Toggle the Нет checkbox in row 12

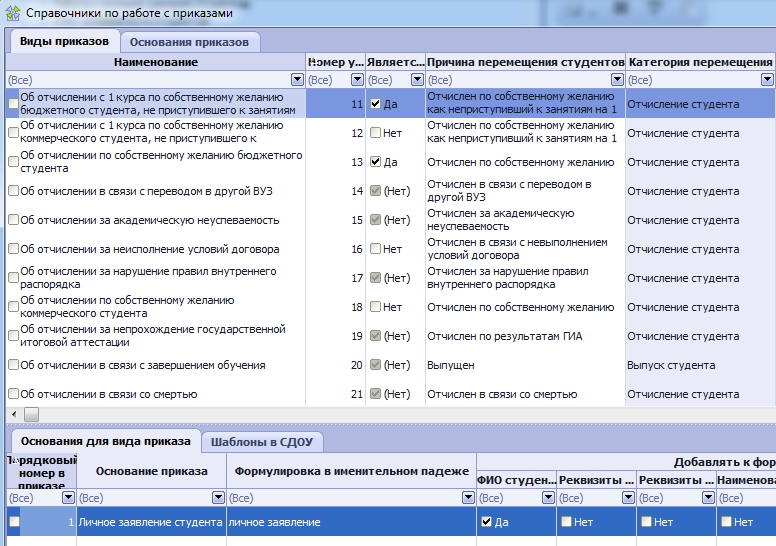point(376,132)
